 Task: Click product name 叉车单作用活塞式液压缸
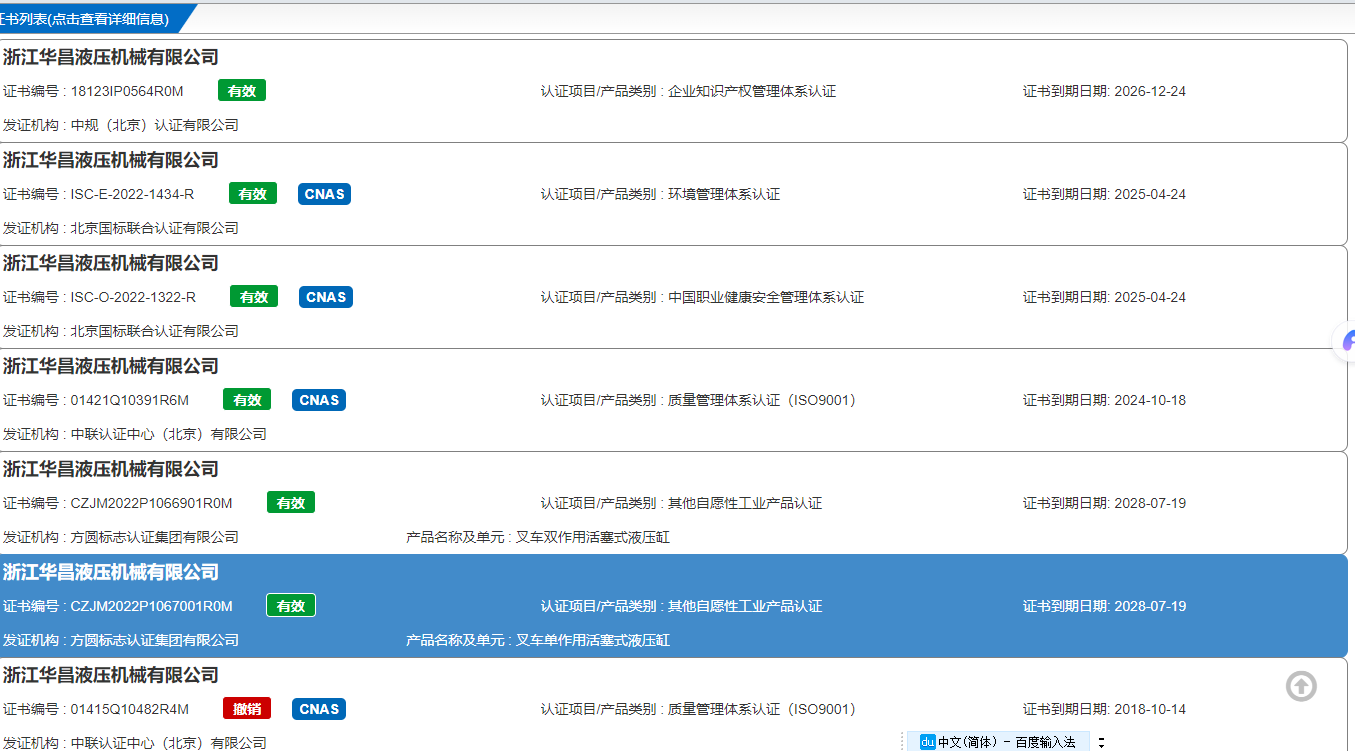coord(593,640)
